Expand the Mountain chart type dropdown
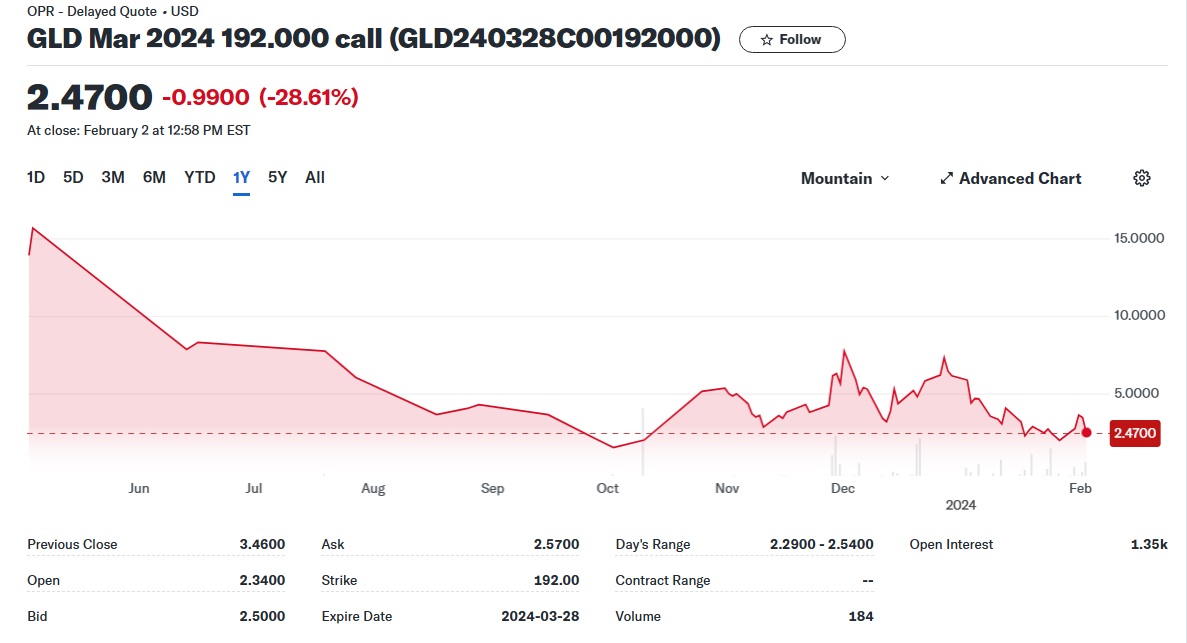The image size is (1187, 643). click(845, 178)
